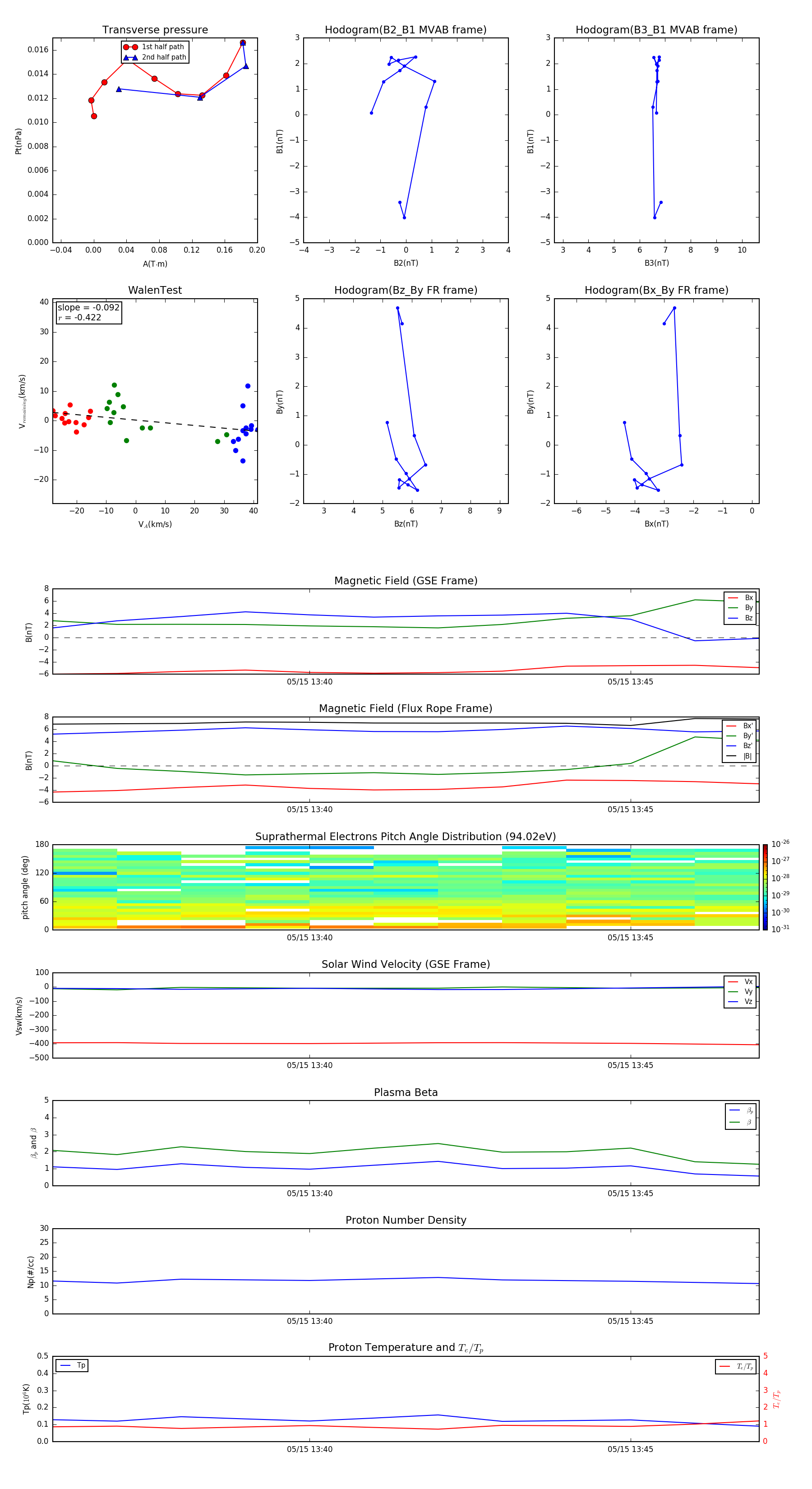This screenshot has width=812, height=1489.
Task: Select the "slope = -0.092" annotation
Action: coord(88,308)
